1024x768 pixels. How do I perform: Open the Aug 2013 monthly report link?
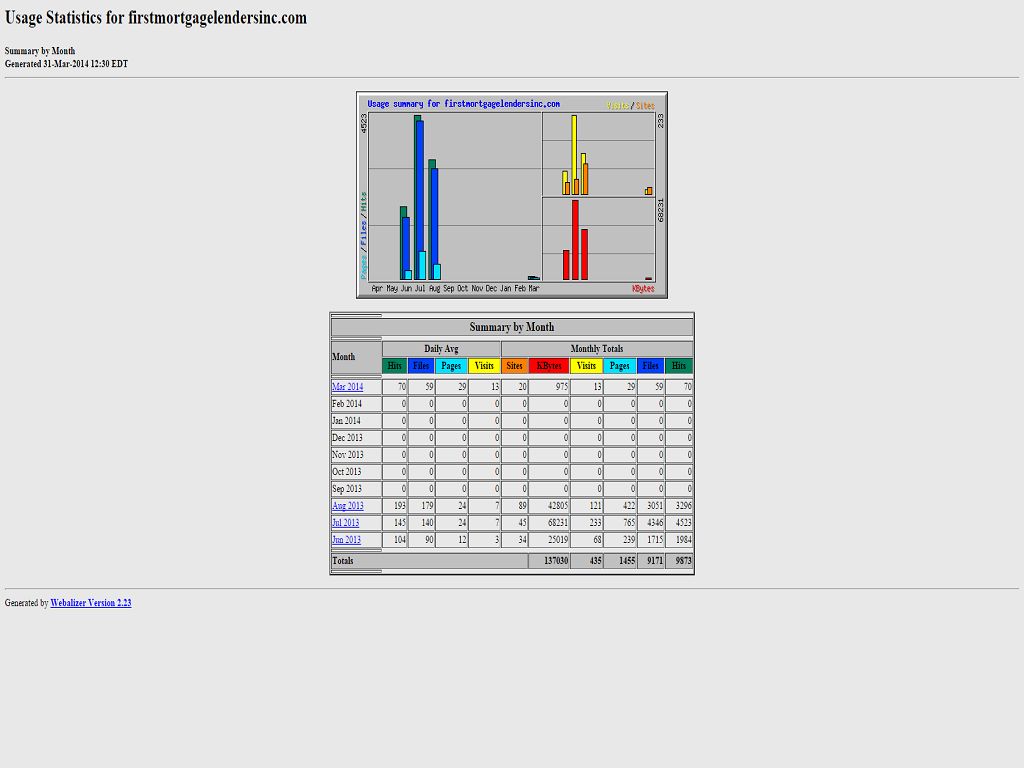pyautogui.click(x=347, y=505)
